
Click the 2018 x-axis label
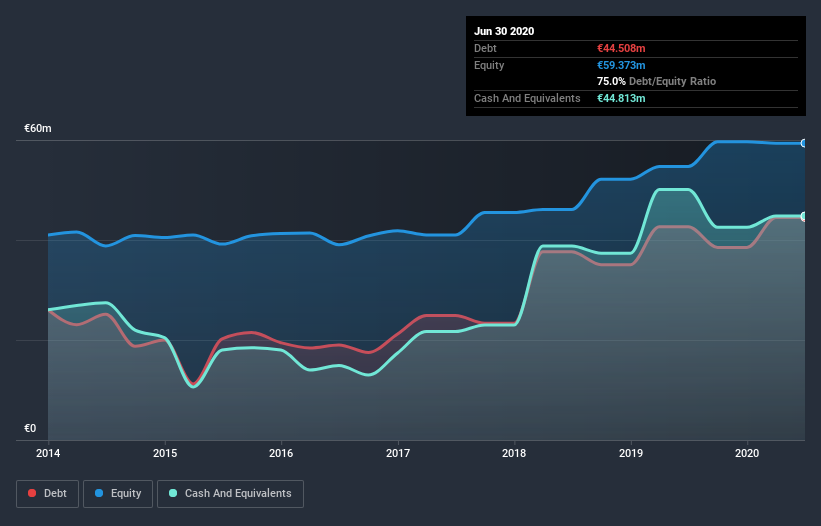pos(514,453)
